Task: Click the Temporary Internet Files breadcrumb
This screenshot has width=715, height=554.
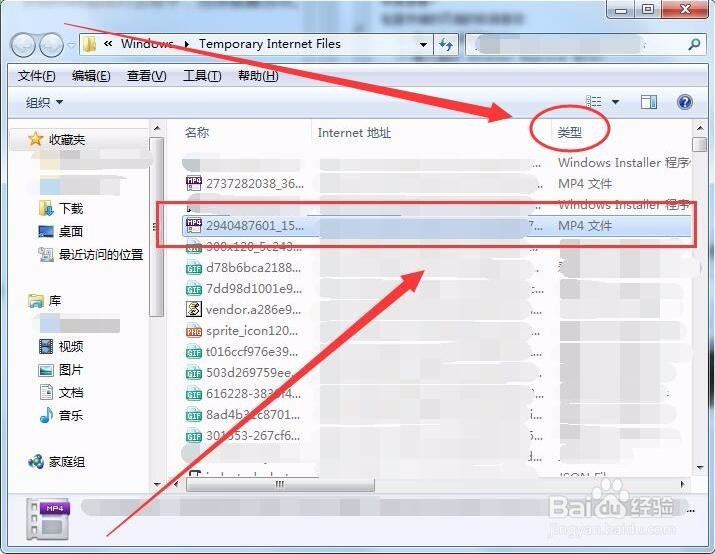Action: [269, 44]
